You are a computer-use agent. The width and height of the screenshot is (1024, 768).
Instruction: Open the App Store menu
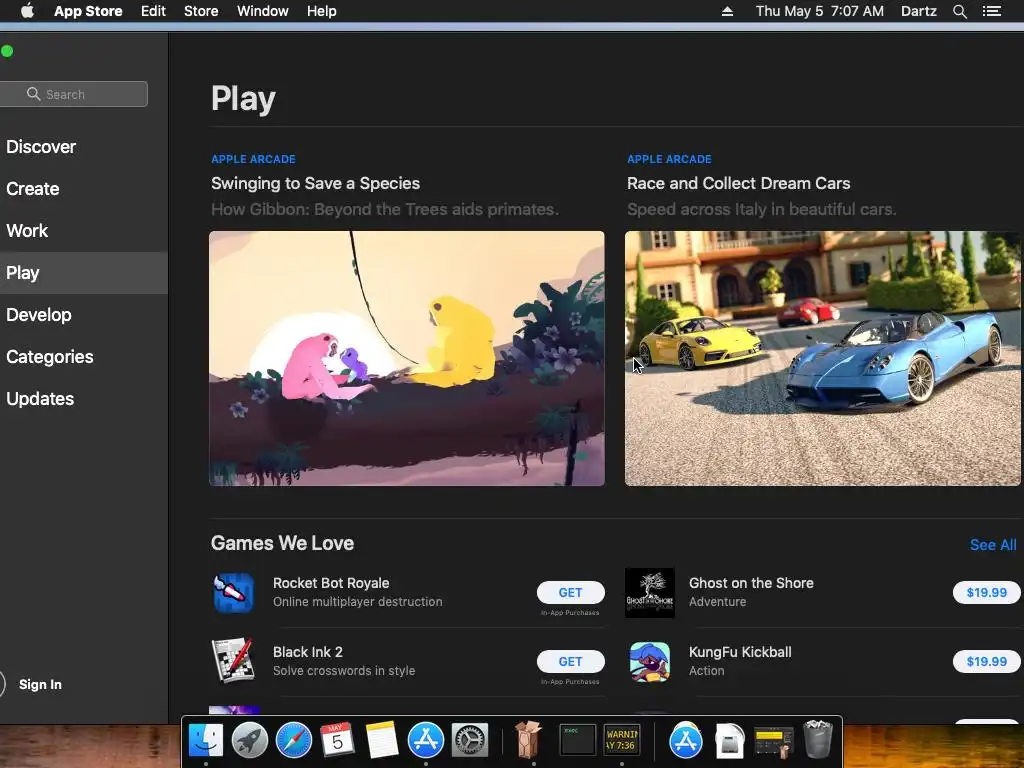(88, 11)
